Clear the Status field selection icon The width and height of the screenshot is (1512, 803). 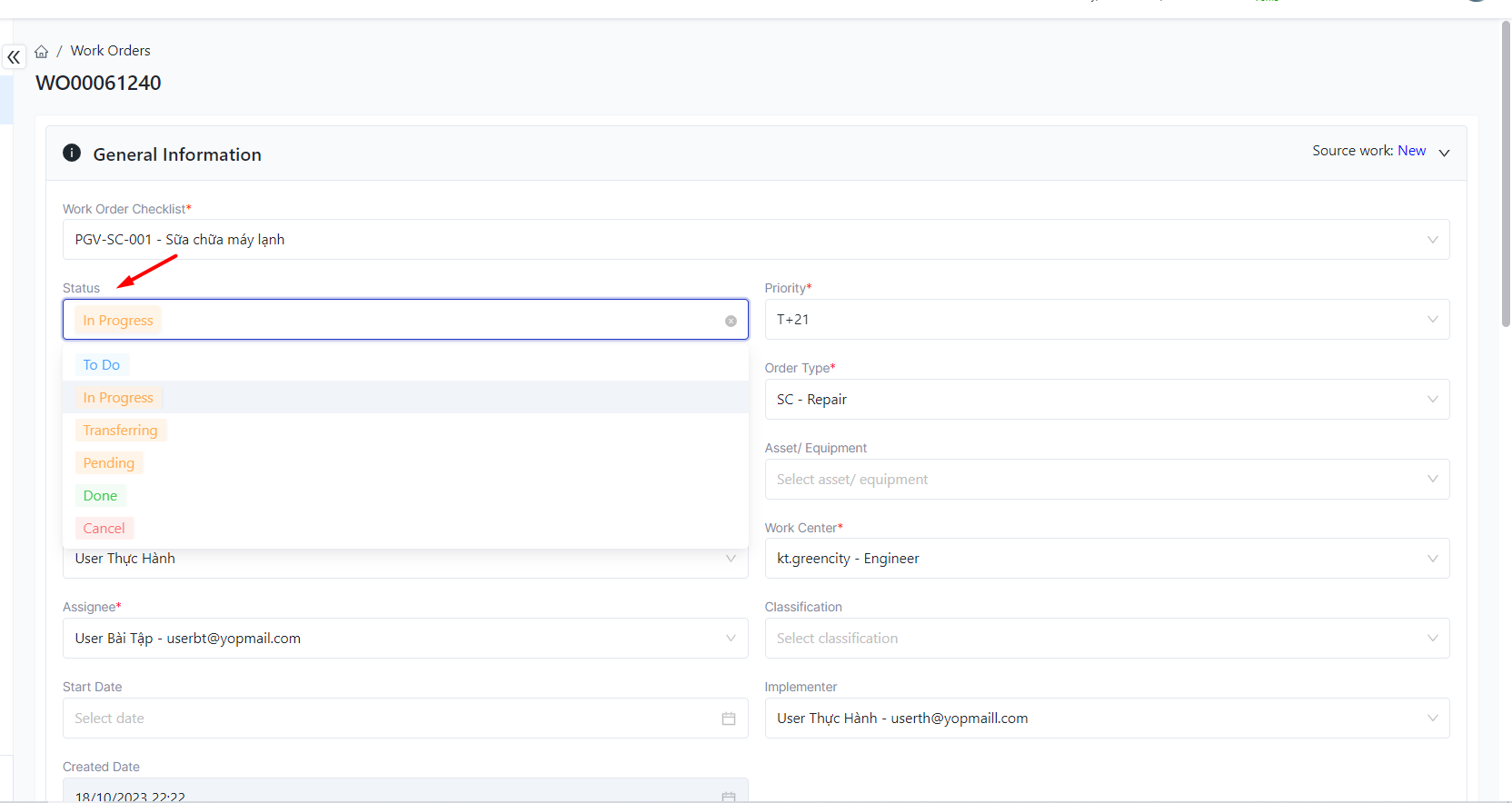tap(731, 321)
